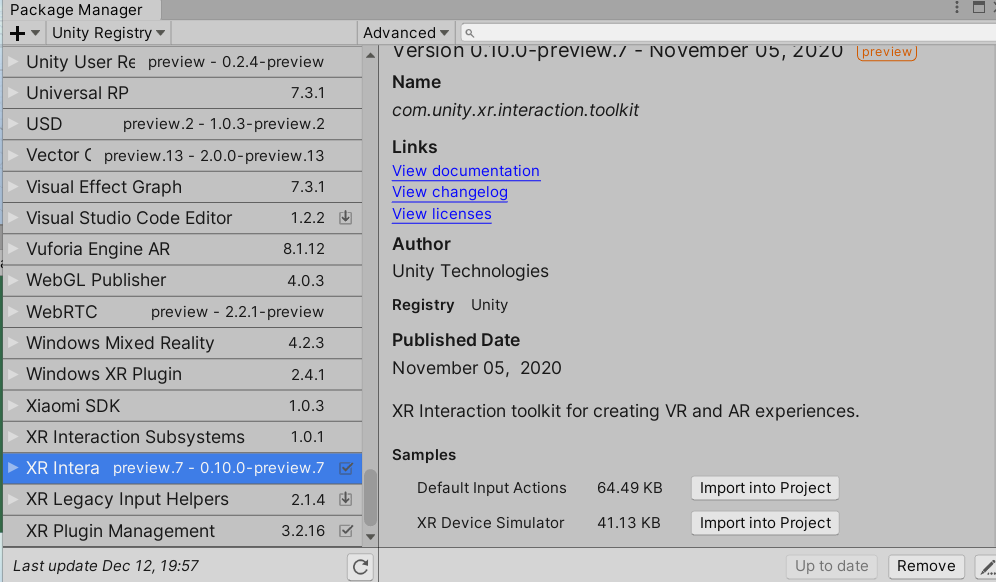Click the plus add package icon
The width and height of the screenshot is (996, 582).
tap(18, 33)
